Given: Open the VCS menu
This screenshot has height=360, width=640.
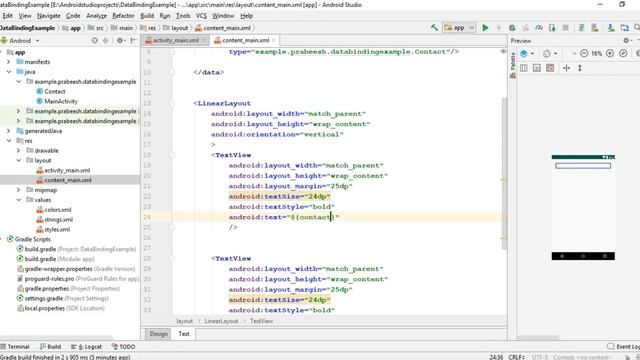Looking at the screenshot, I should pos(201,16).
